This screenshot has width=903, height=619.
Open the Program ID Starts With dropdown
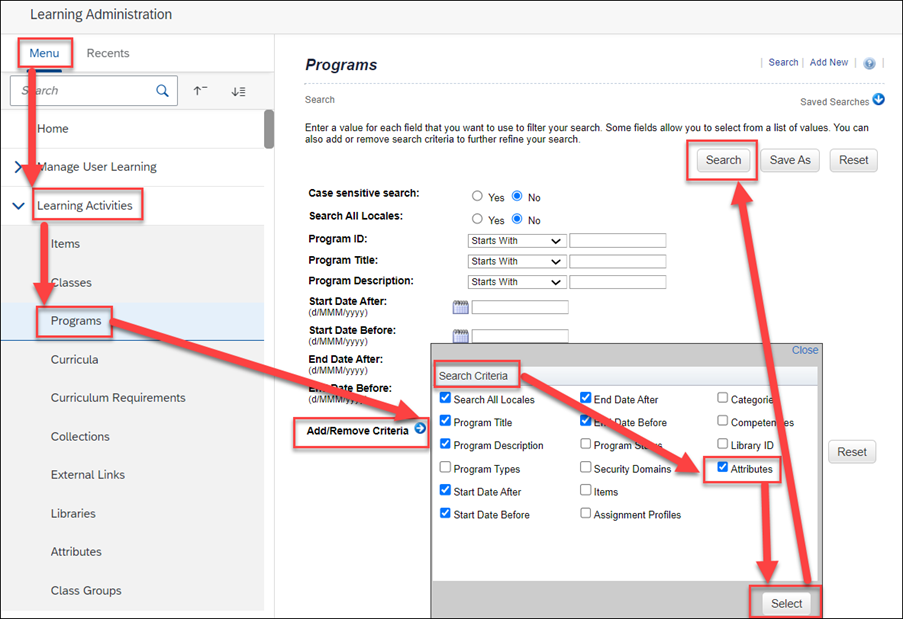pos(515,240)
